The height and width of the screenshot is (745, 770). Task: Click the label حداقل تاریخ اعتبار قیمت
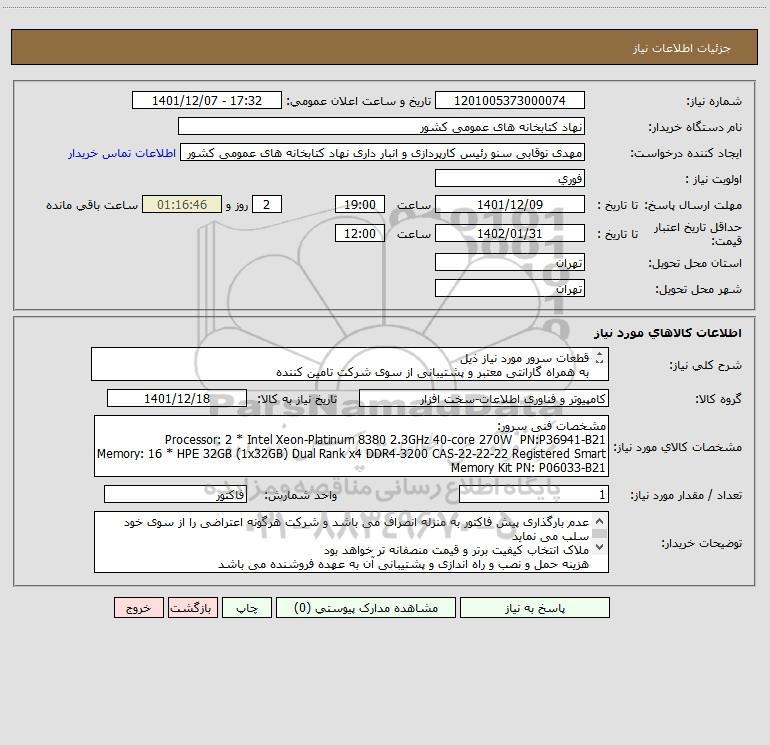tap(698, 234)
